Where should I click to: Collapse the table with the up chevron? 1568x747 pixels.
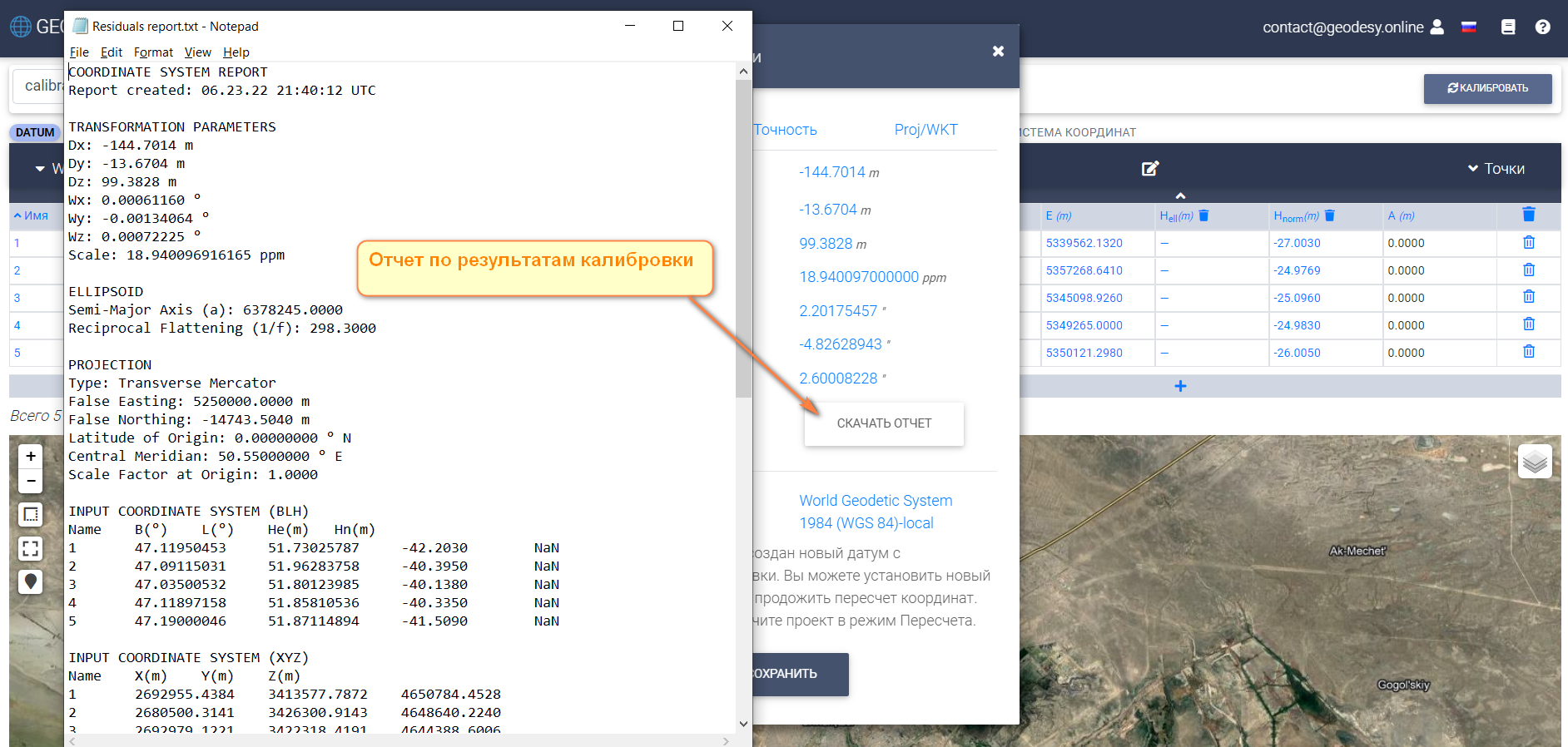tap(1179, 196)
